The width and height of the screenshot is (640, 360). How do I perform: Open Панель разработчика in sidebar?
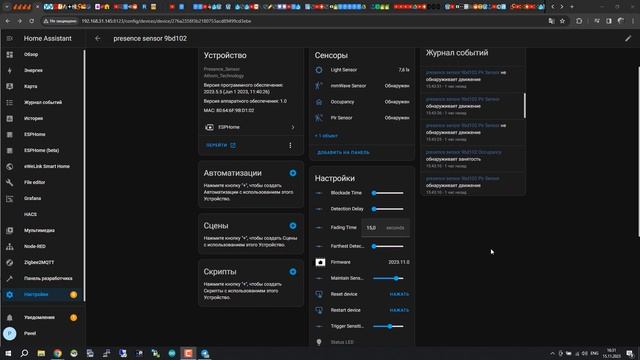point(43,278)
